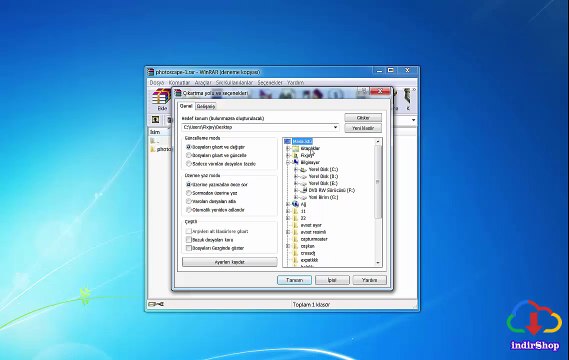Open the Seçenekler menu in WinRAR
Image resolution: width=569 pixels, height=360 pixels.
tap(270, 83)
